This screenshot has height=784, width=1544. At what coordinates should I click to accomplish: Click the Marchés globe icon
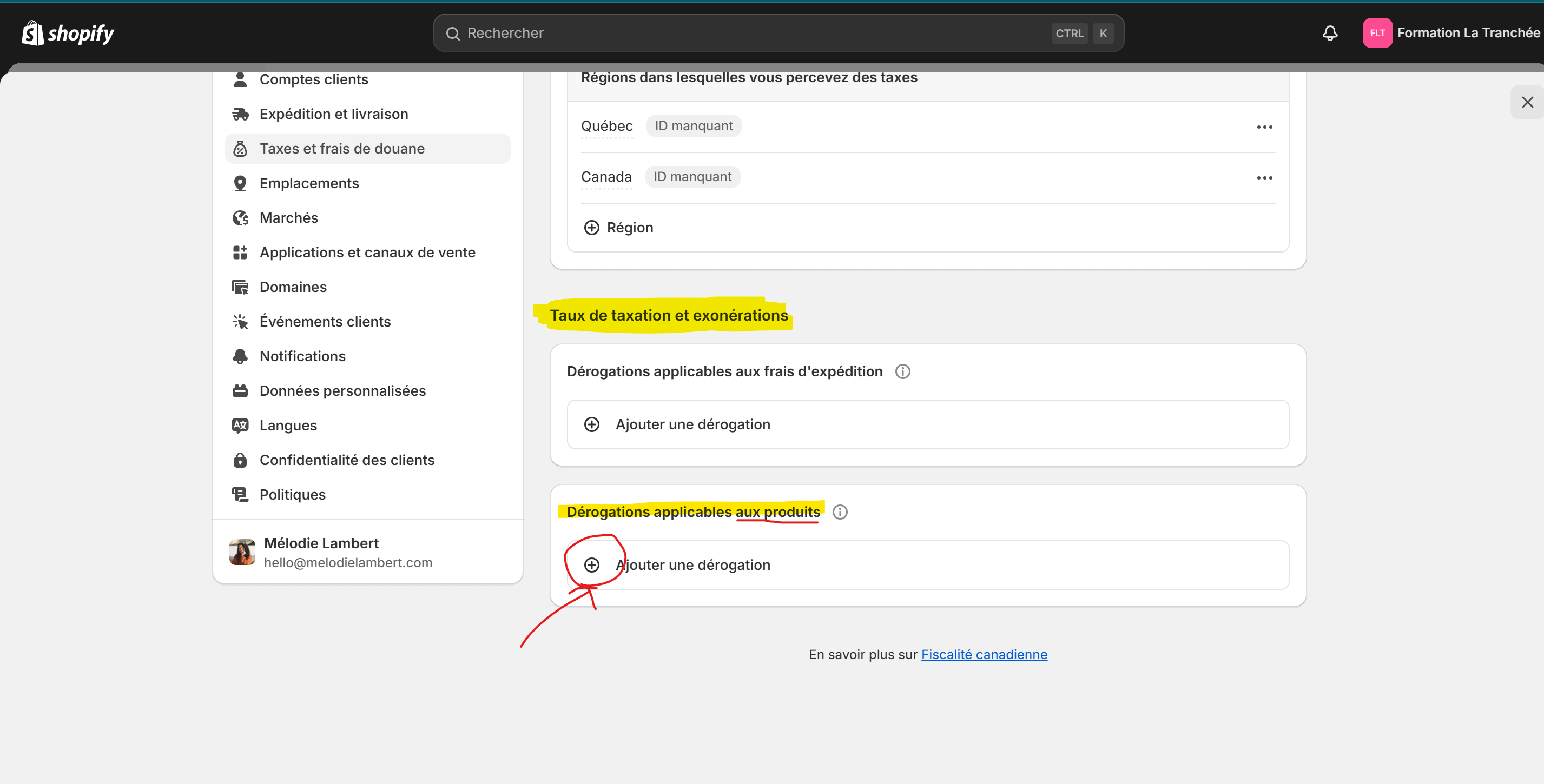[x=240, y=218]
